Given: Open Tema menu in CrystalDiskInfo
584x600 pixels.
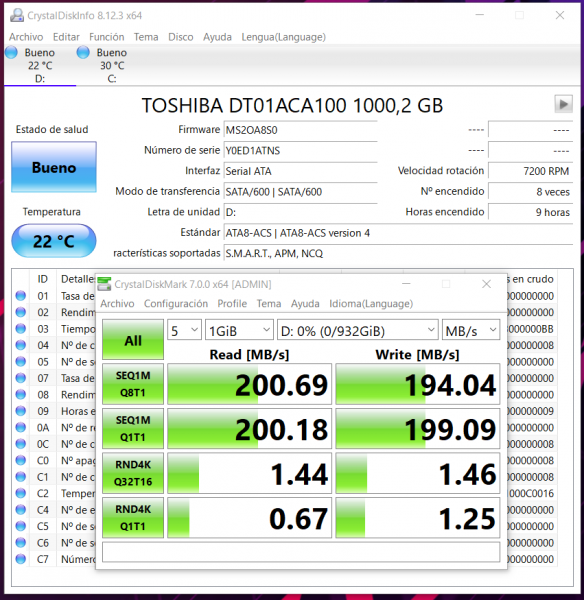Looking at the screenshot, I should pyautogui.click(x=146, y=37).
